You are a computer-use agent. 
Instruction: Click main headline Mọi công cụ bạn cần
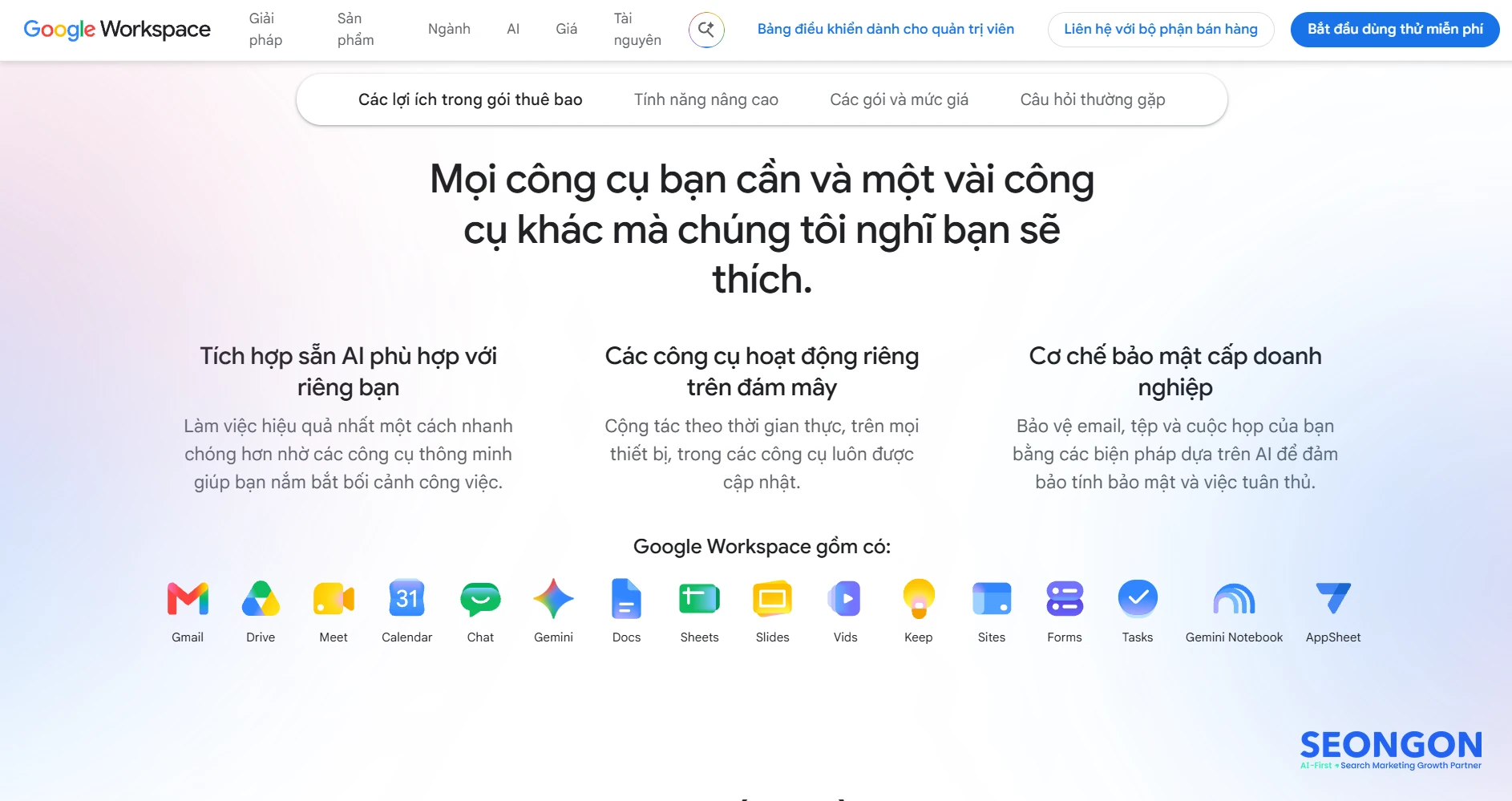click(x=762, y=229)
